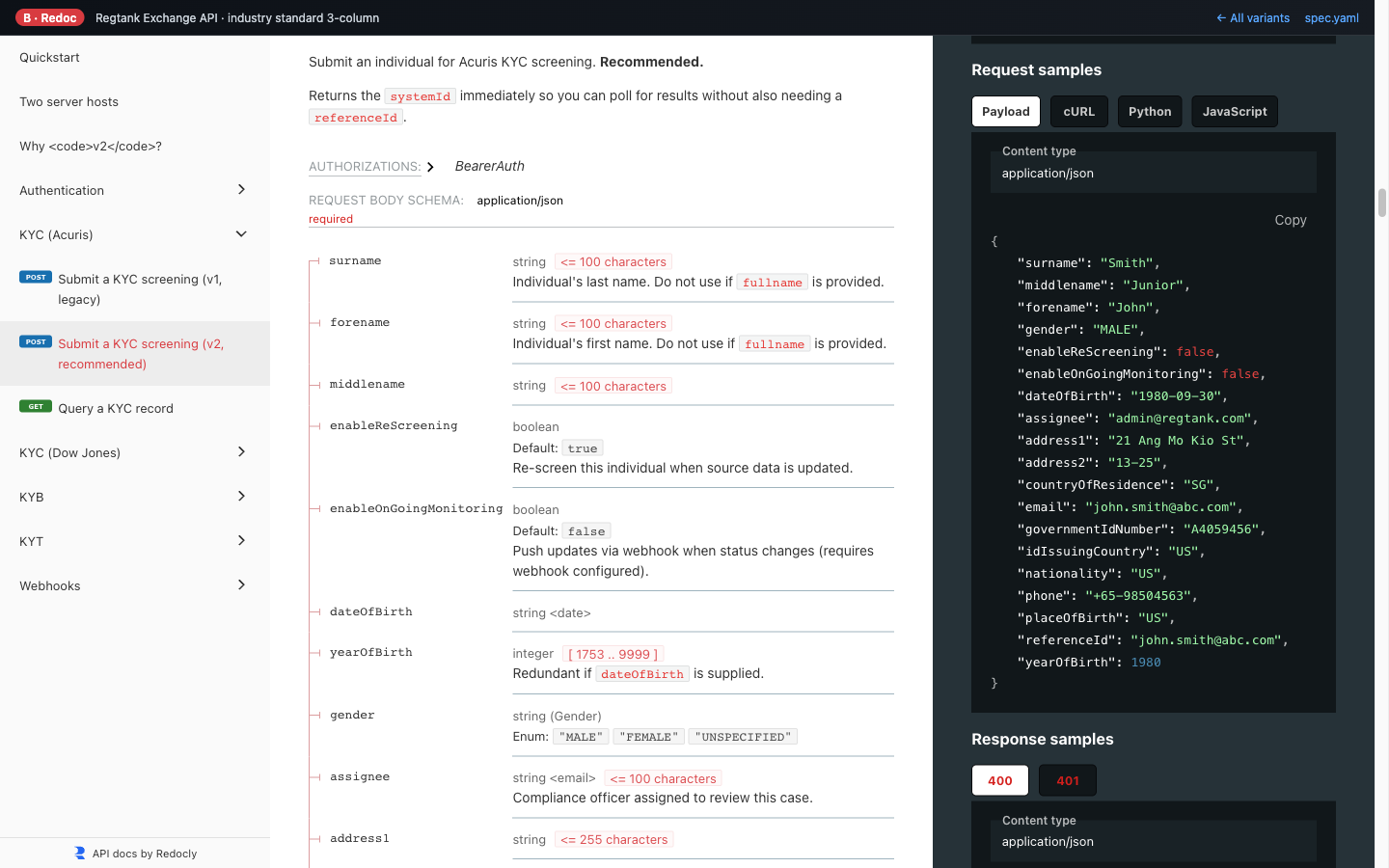Click response Content type application/json field
This screenshot has width=1389, height=868.
[1154, 841]
